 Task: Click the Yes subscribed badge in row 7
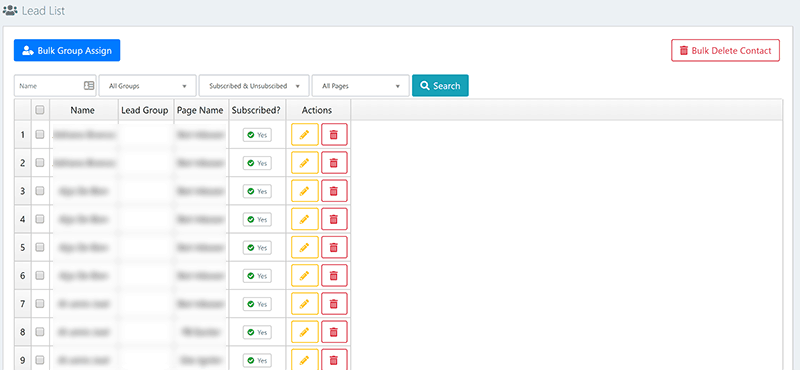(x=257, y=304)
